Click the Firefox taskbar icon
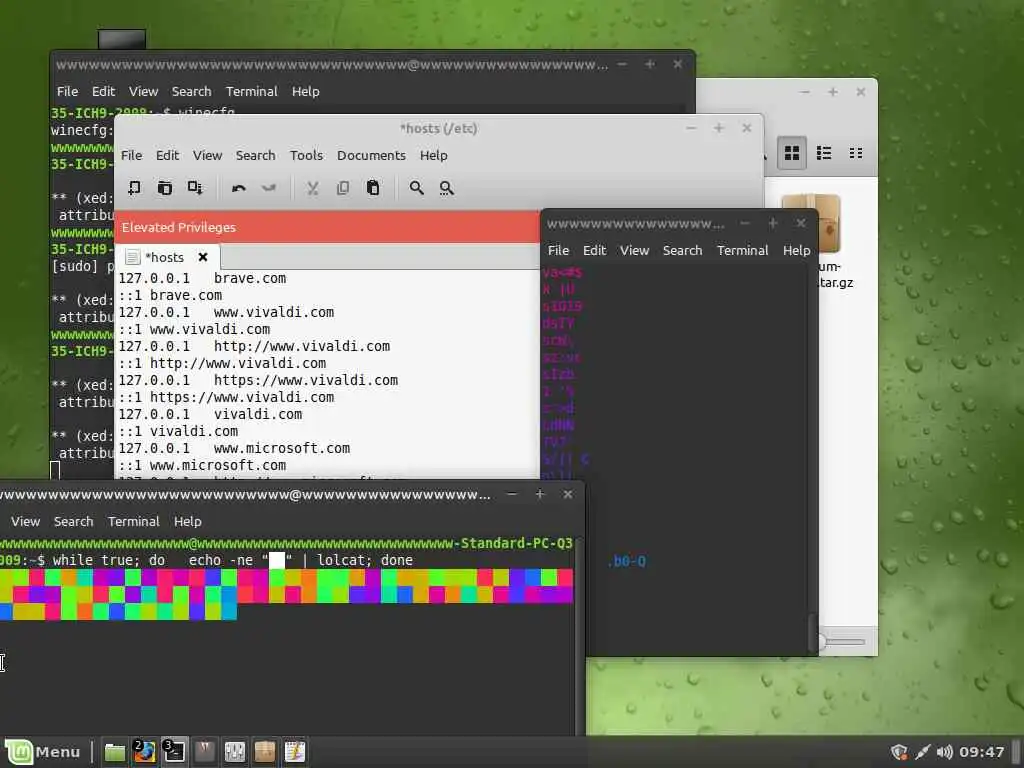The width and height of the screenshot is (1024, 768). pyautogui.click(x=144, y=752)
